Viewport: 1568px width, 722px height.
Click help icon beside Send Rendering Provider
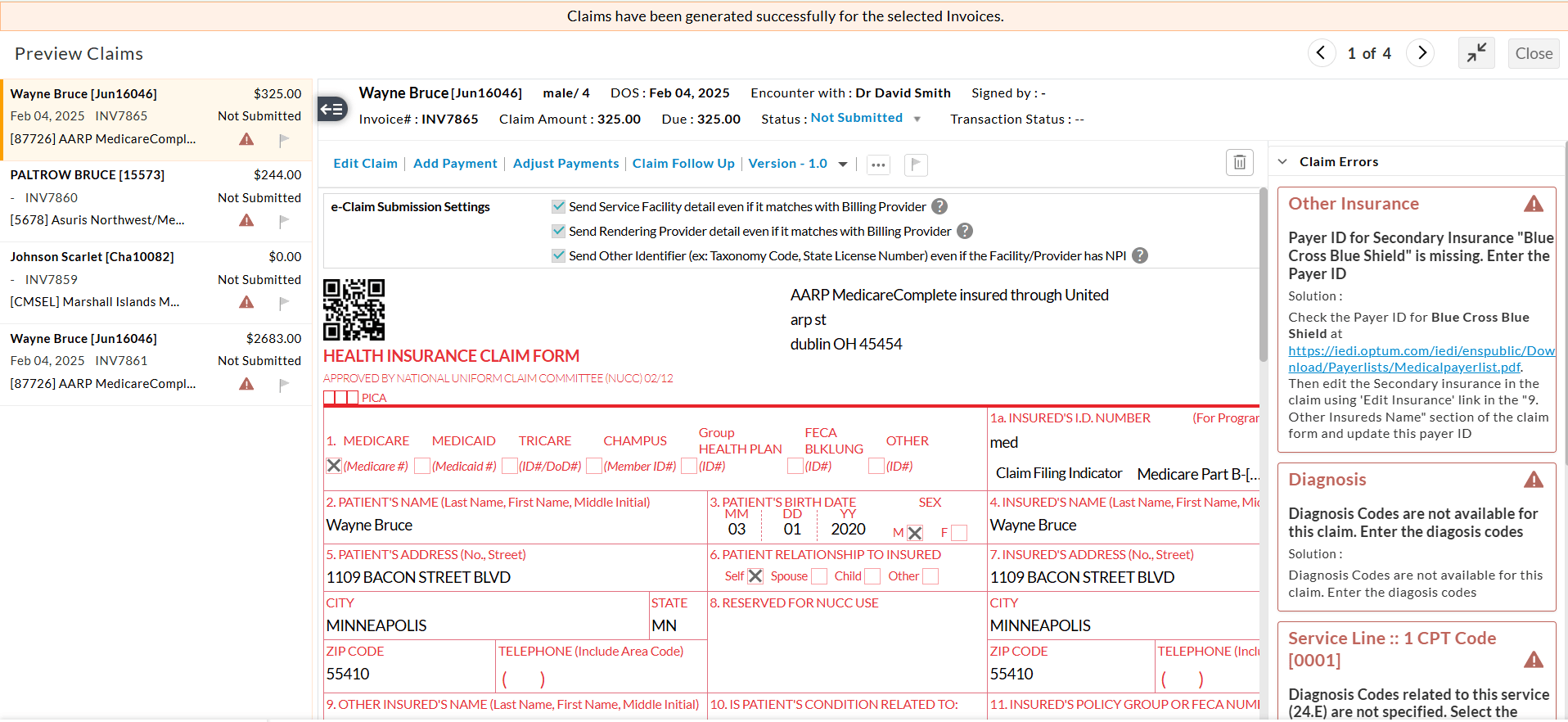[965, 232]
